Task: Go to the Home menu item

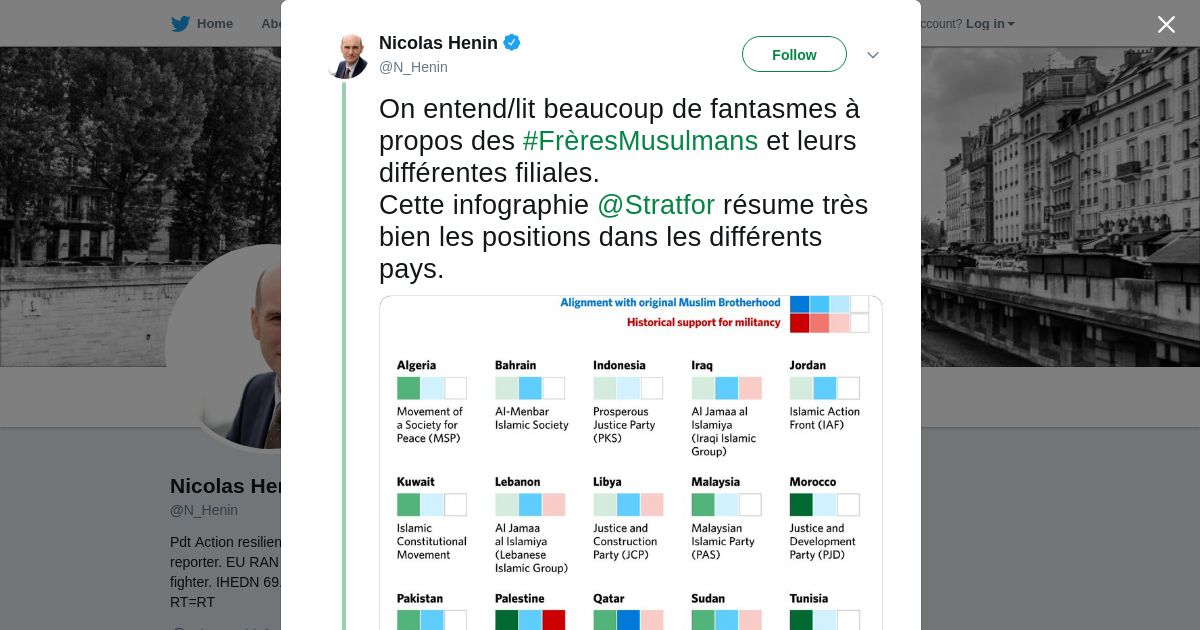Action: (x=214, y=24)
